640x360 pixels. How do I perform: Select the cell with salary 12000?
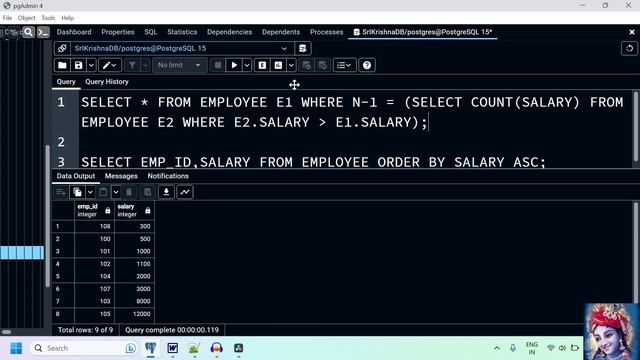coord(134,314)
